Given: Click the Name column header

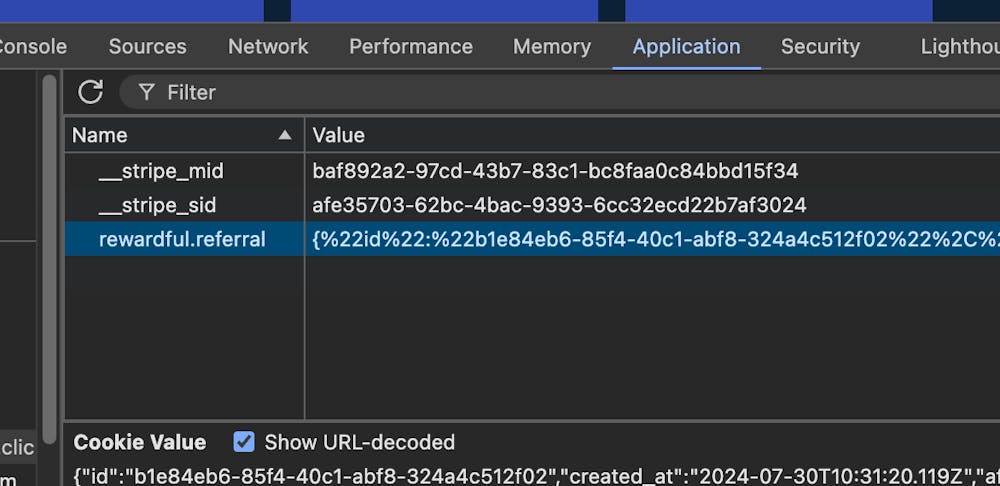Looking at the screenshot, I should (100, 135).
